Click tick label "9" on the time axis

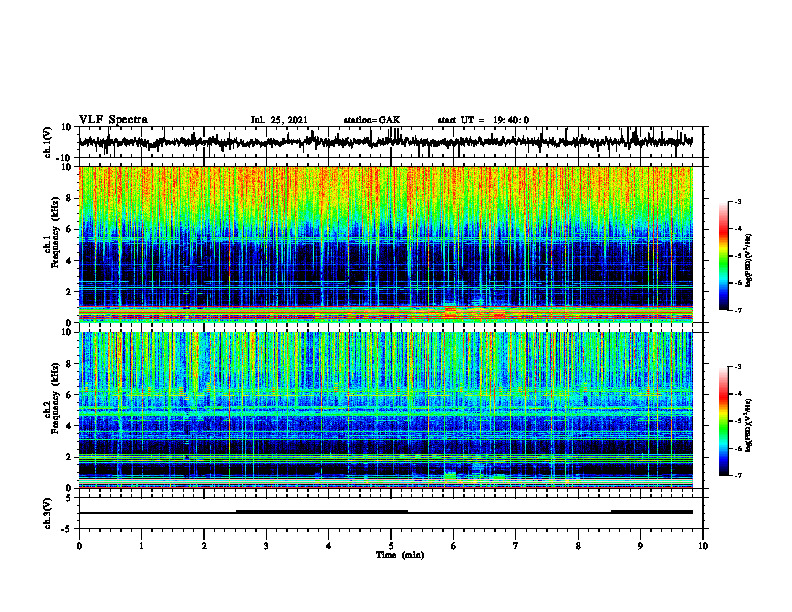coord(640,546)
